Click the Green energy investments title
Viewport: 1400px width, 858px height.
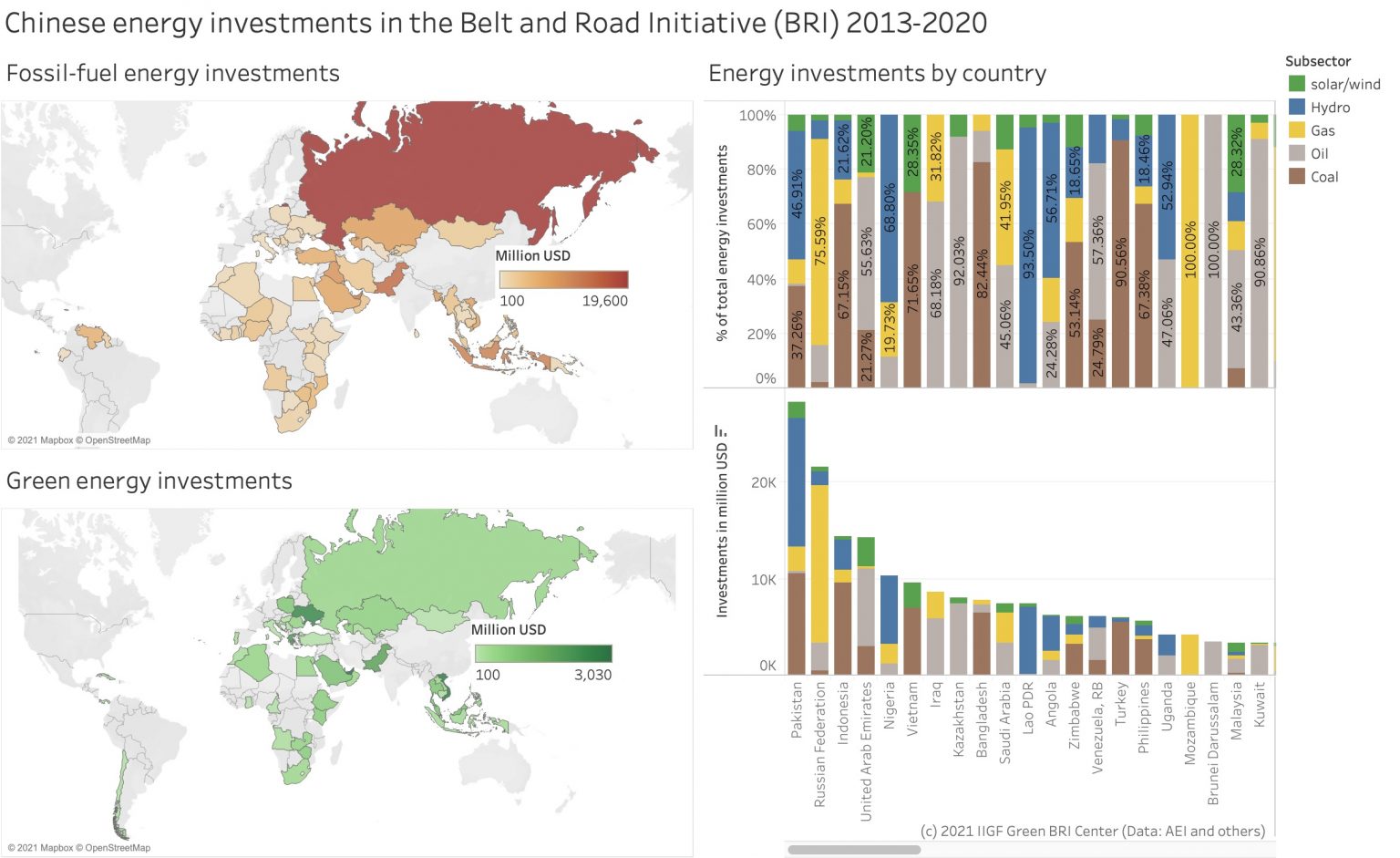[149, 481]
